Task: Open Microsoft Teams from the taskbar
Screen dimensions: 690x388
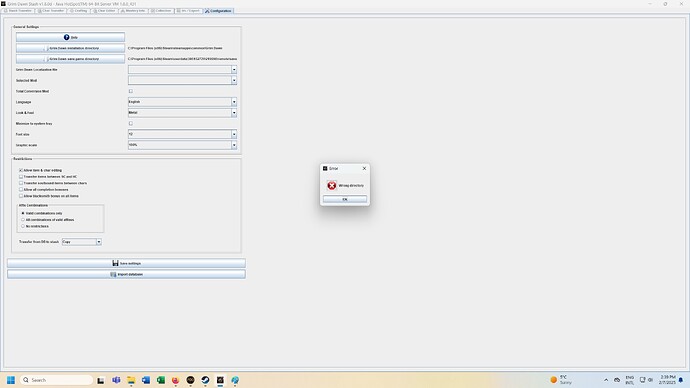Action: 116,380
